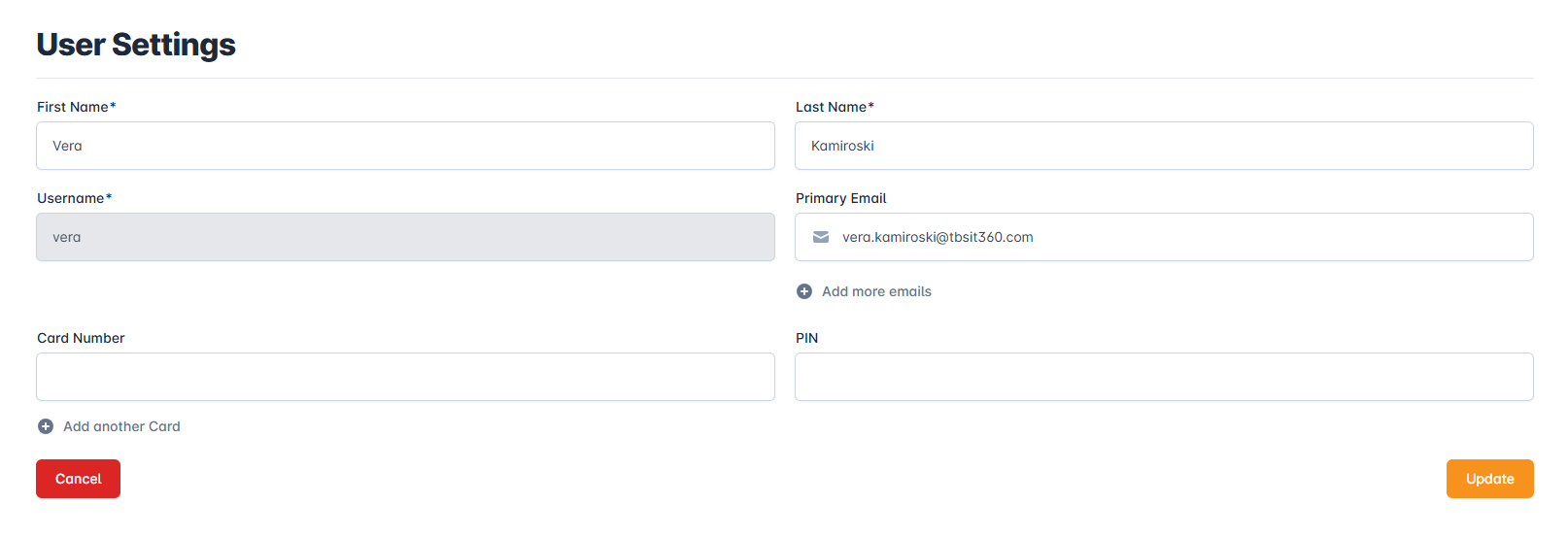Click the greyed-out Username field

pos(405,237)
